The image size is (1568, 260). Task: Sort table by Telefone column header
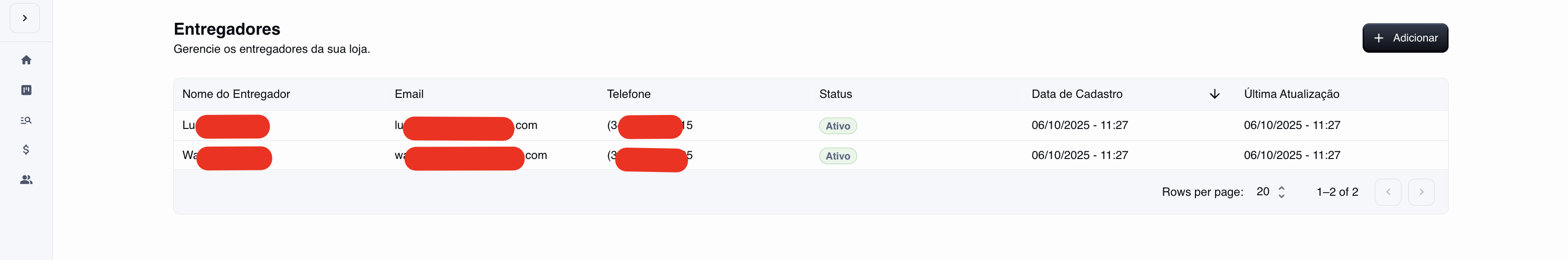tap(628, 94)
